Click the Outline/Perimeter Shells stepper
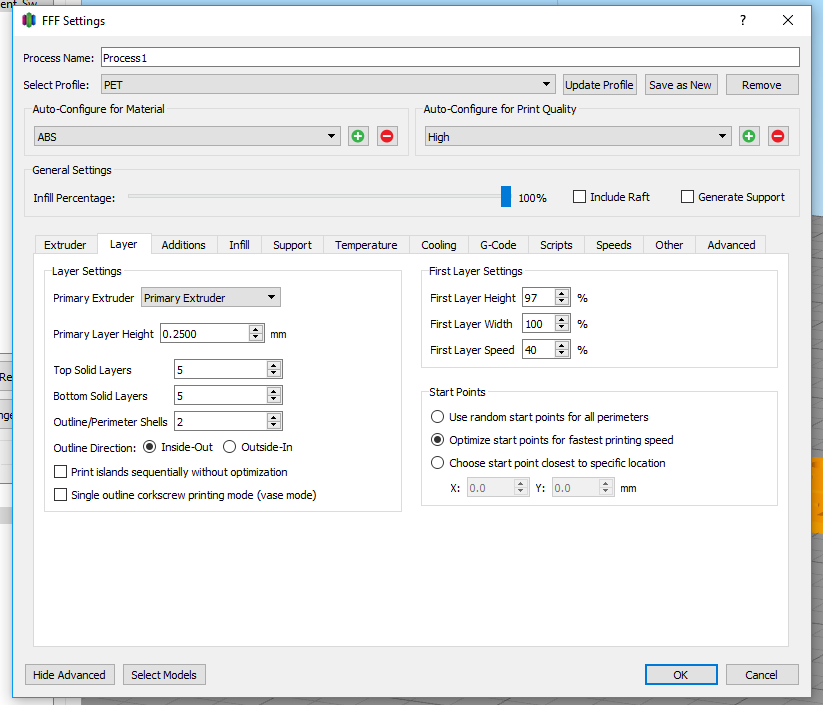The image size is (823, 705). tap(273, 422)
